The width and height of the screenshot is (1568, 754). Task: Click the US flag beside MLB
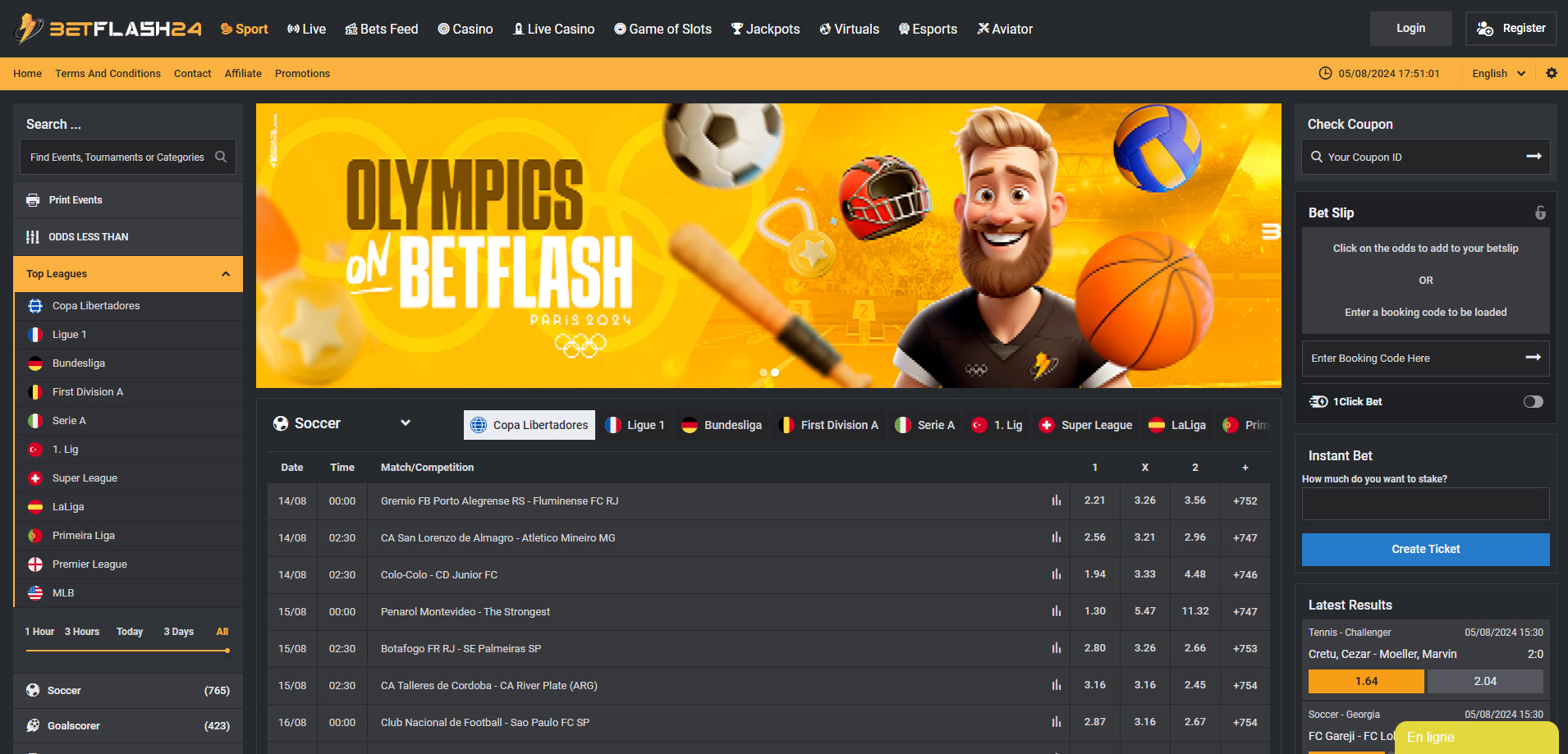pos(35,593)
